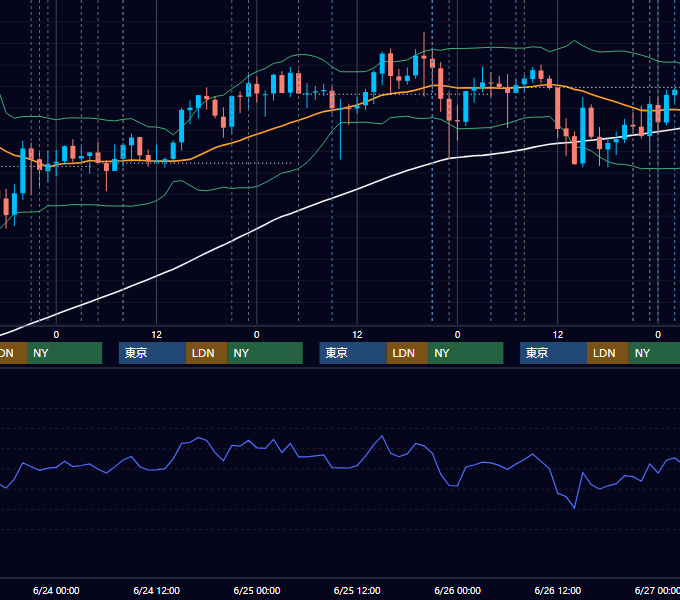Click the 0 hour tick above 6/25 00:00
Image resolution: width=680 pixels, height=600 pixels.
coord(257,335)
